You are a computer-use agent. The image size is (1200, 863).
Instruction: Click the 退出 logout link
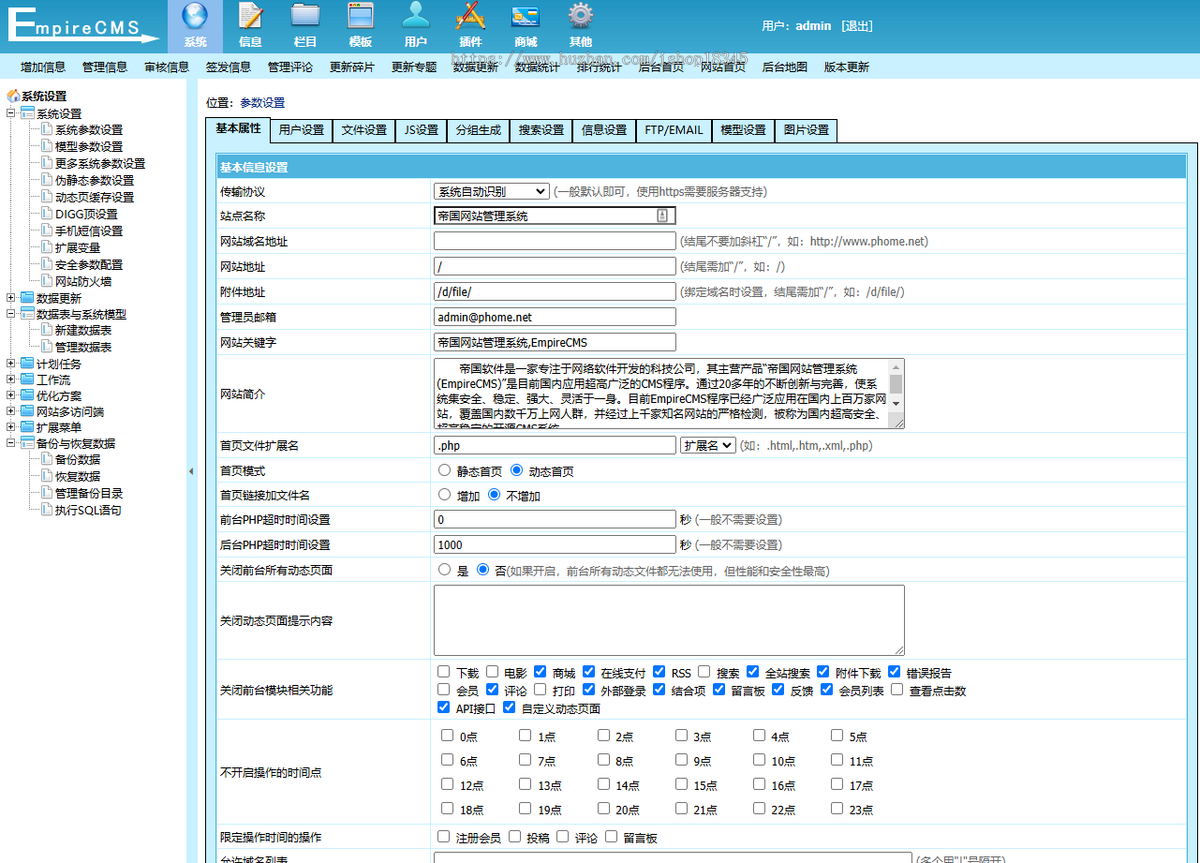coord(857,26)
